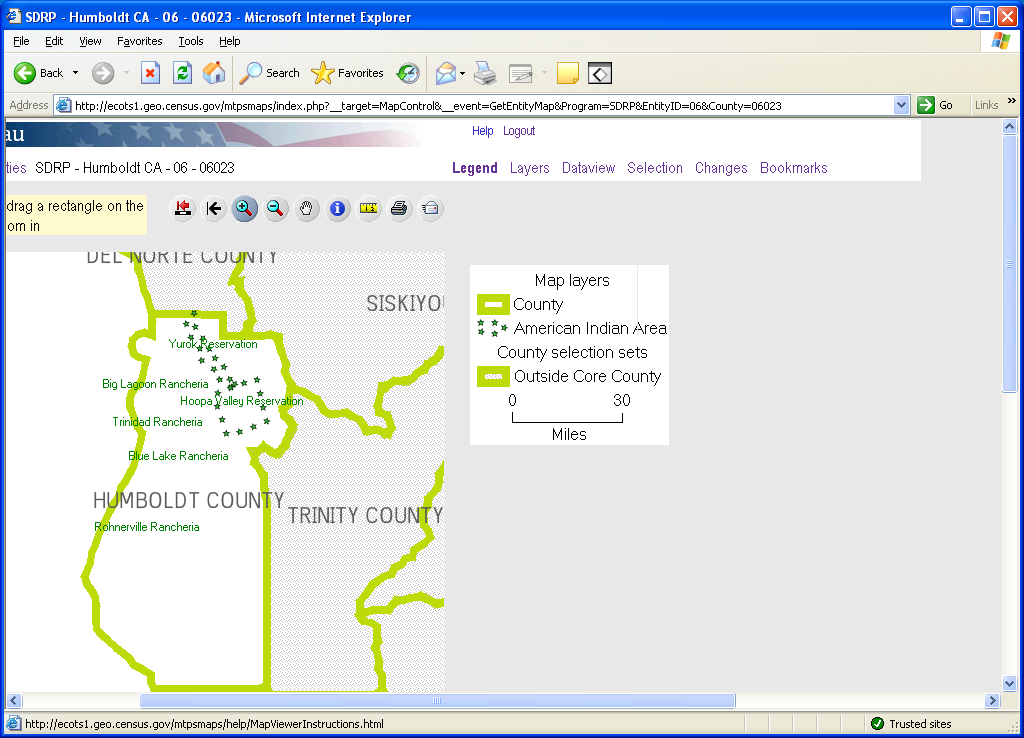Click the Logout link

tap(519, 131)
